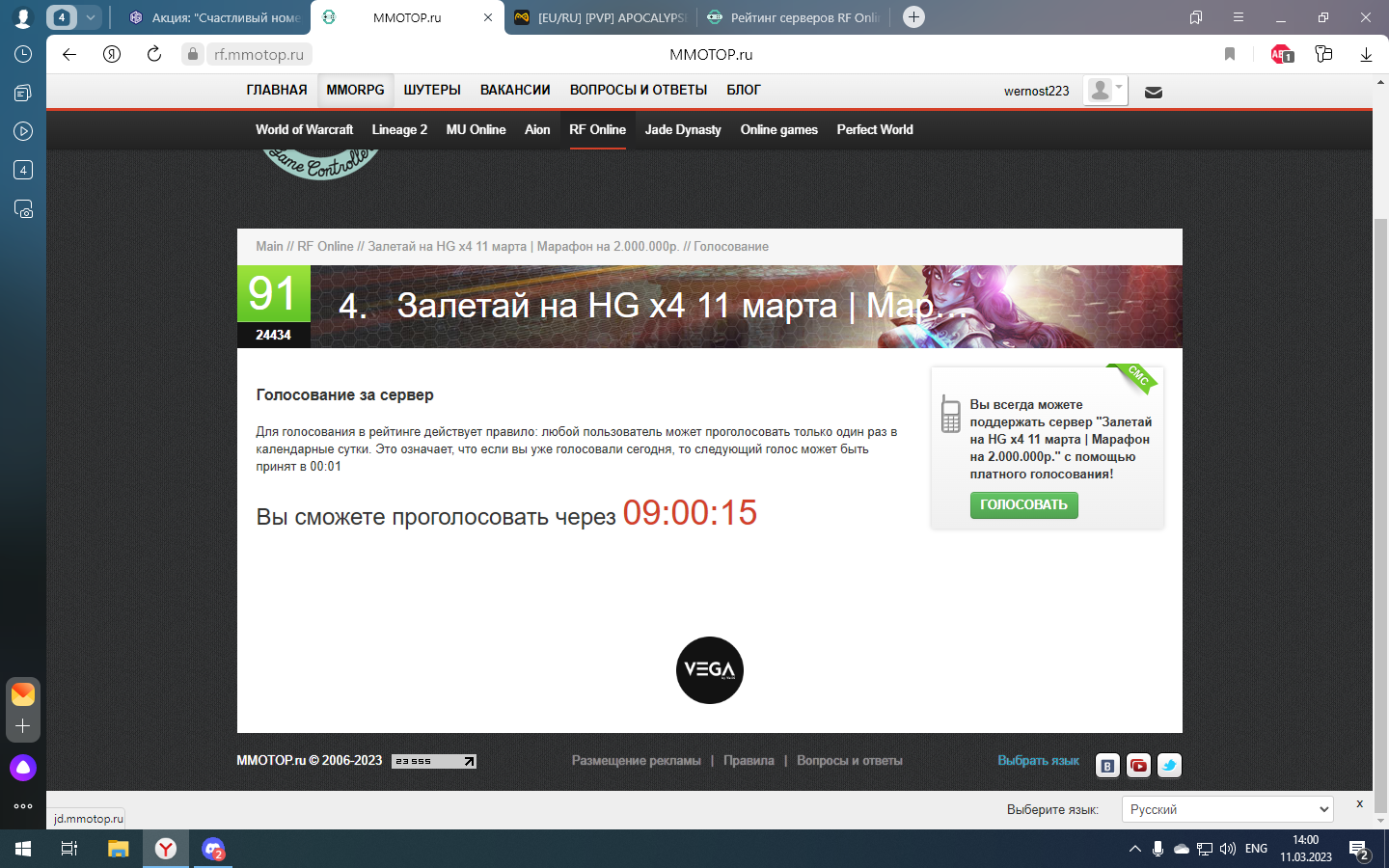Select the RF Online game category
Screen dimensions: 1389x868
click(x=597, y=129)
